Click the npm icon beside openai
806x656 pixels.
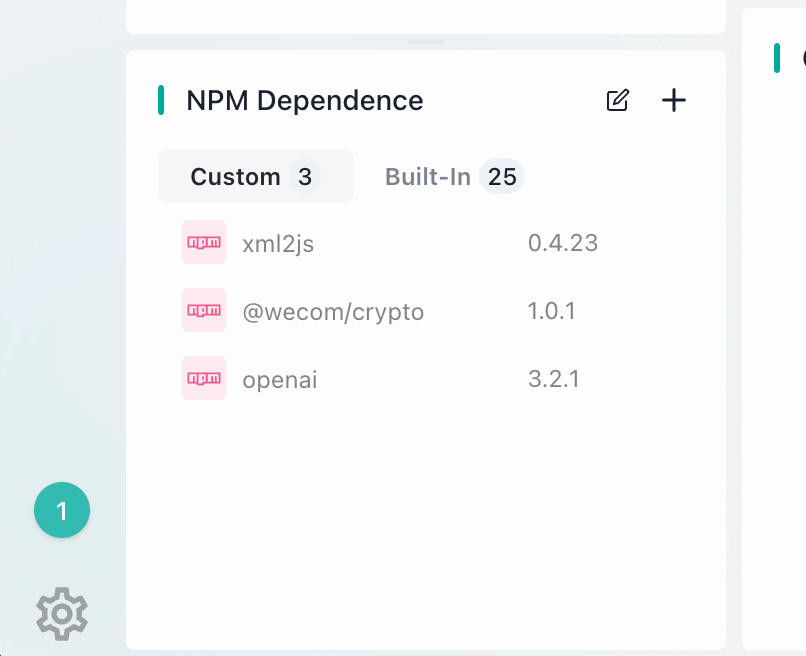pos(204,378)
